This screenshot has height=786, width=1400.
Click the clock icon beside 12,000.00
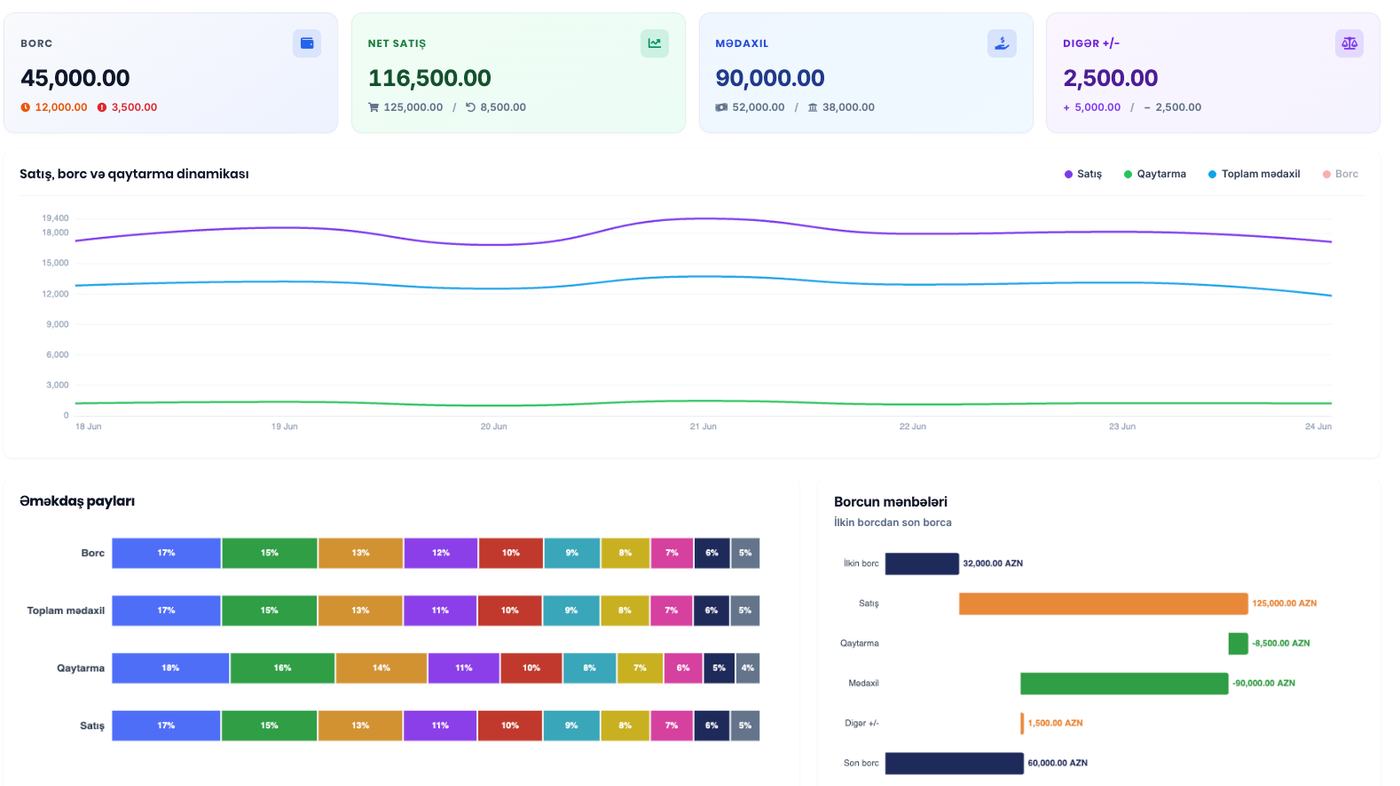click(25, 107)
